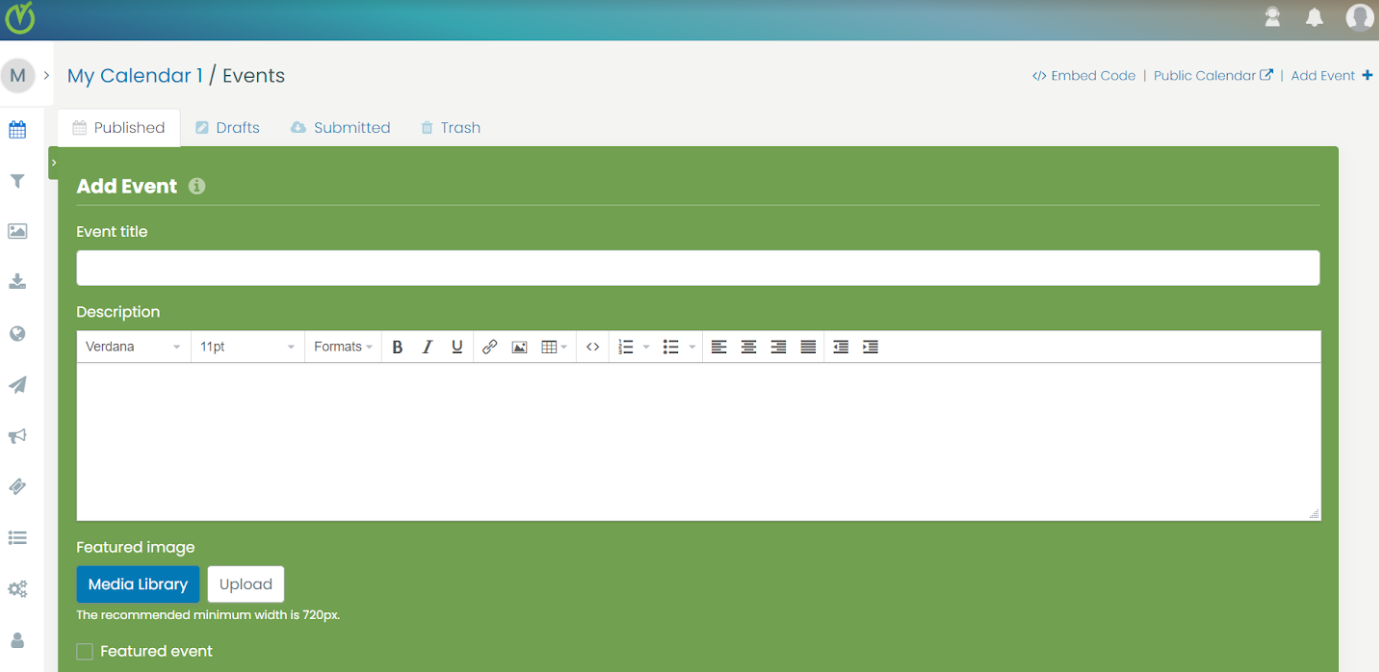Viewport: 1379px width, 672px height.
Task: Enable the Featured event checkbox
Action: coord(85,652)
